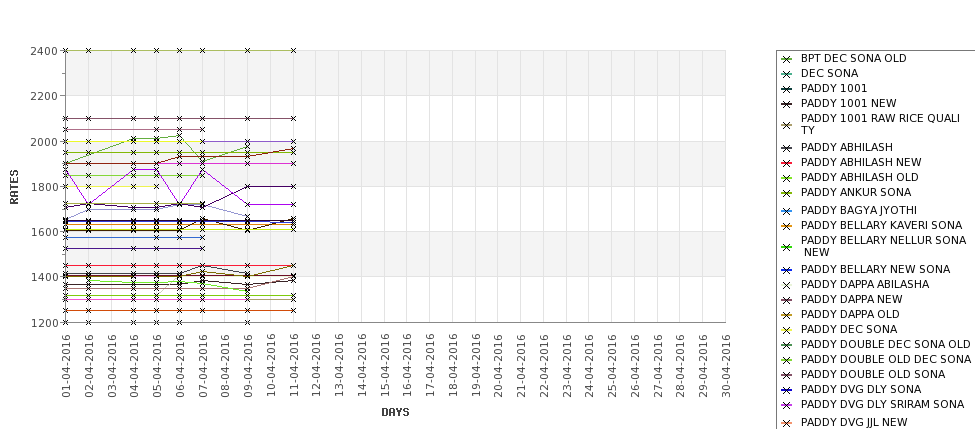Click the 2400 value on the rates axis
Image resolution: width=975 pixels, height=429 pixels.
(x=43, y=51)
